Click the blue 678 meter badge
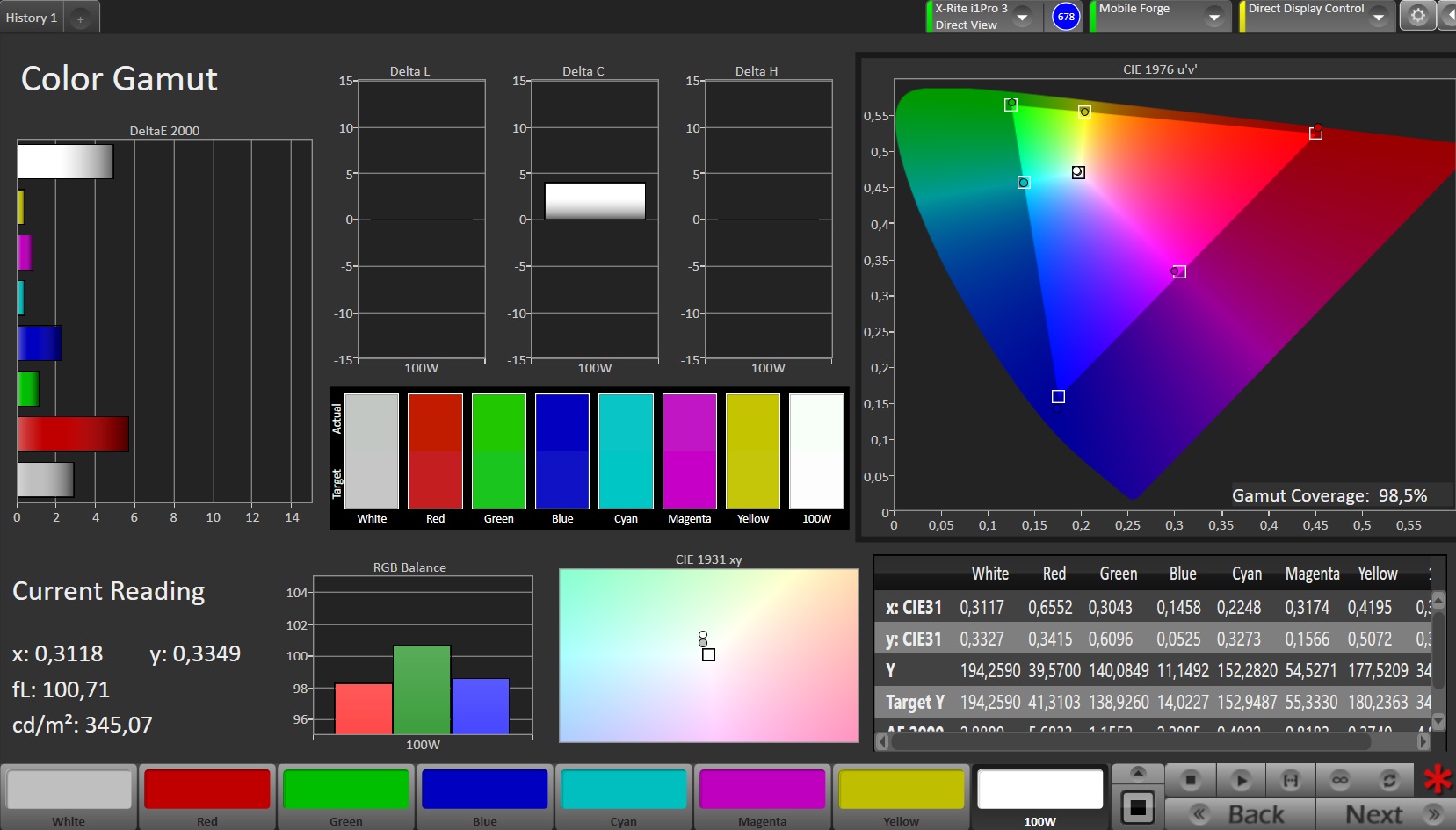This screenshot has width=1456, height=830. tap(1066, 17)
